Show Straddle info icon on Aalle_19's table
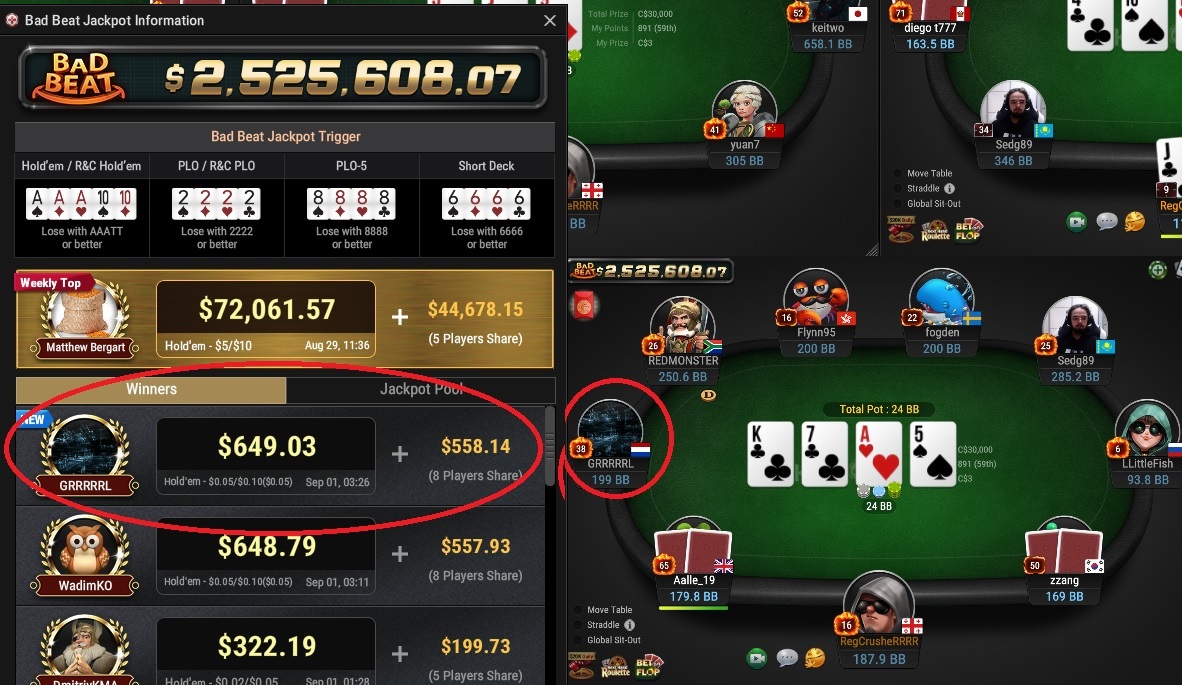 point(629,625)
